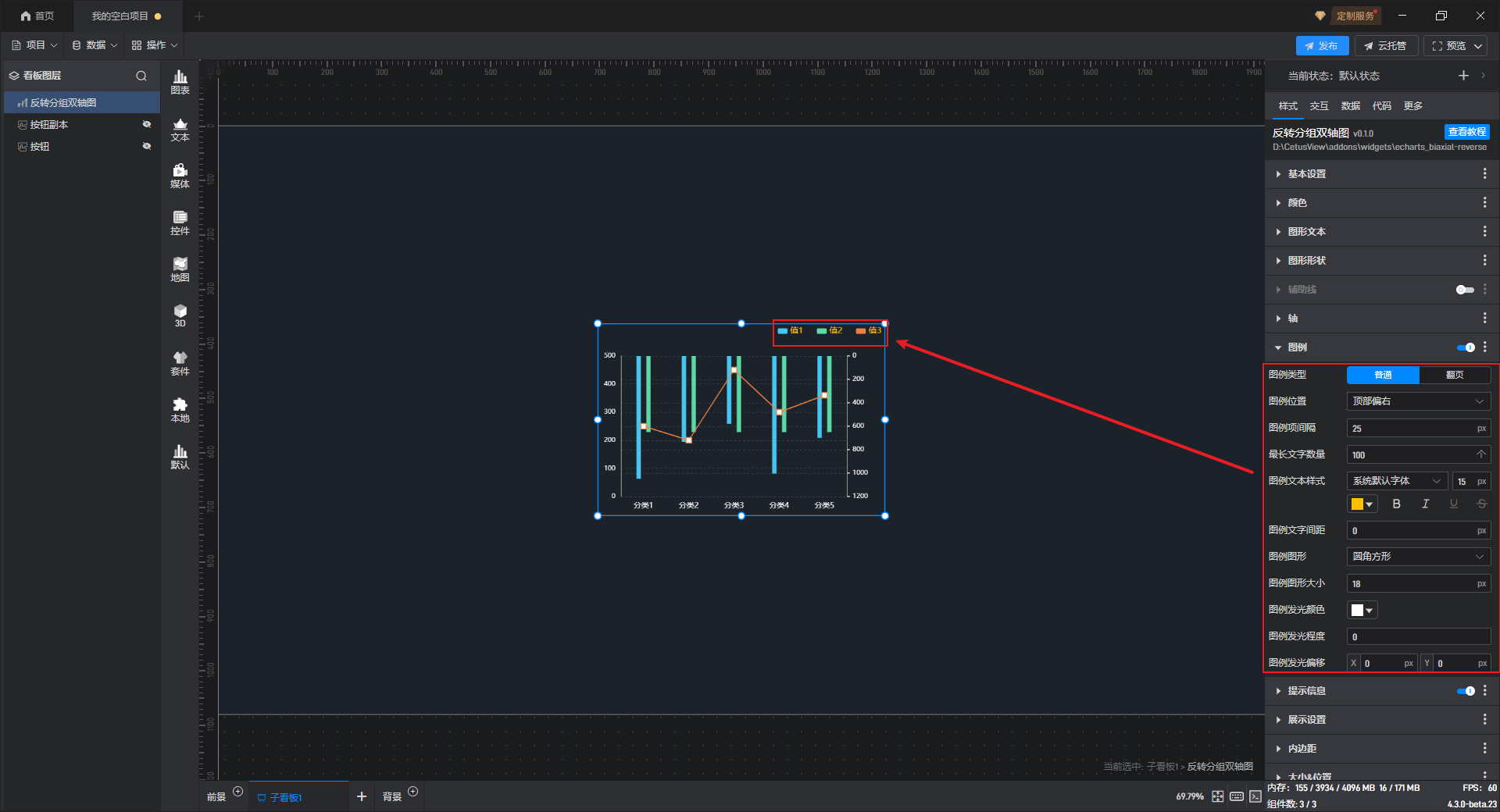
Task: Click the 预览 preview button
Action: 1449,46
